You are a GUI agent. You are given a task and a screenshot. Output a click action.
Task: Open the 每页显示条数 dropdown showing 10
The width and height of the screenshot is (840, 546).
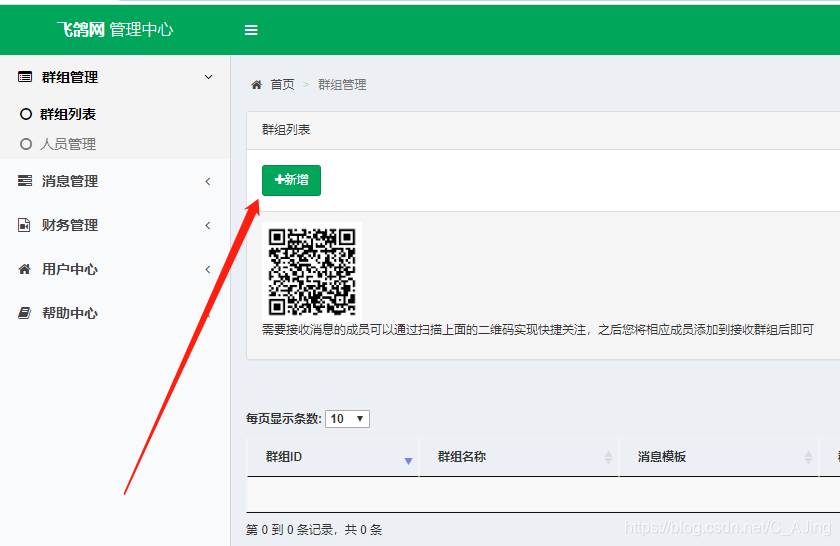click(x=347, y=418)
